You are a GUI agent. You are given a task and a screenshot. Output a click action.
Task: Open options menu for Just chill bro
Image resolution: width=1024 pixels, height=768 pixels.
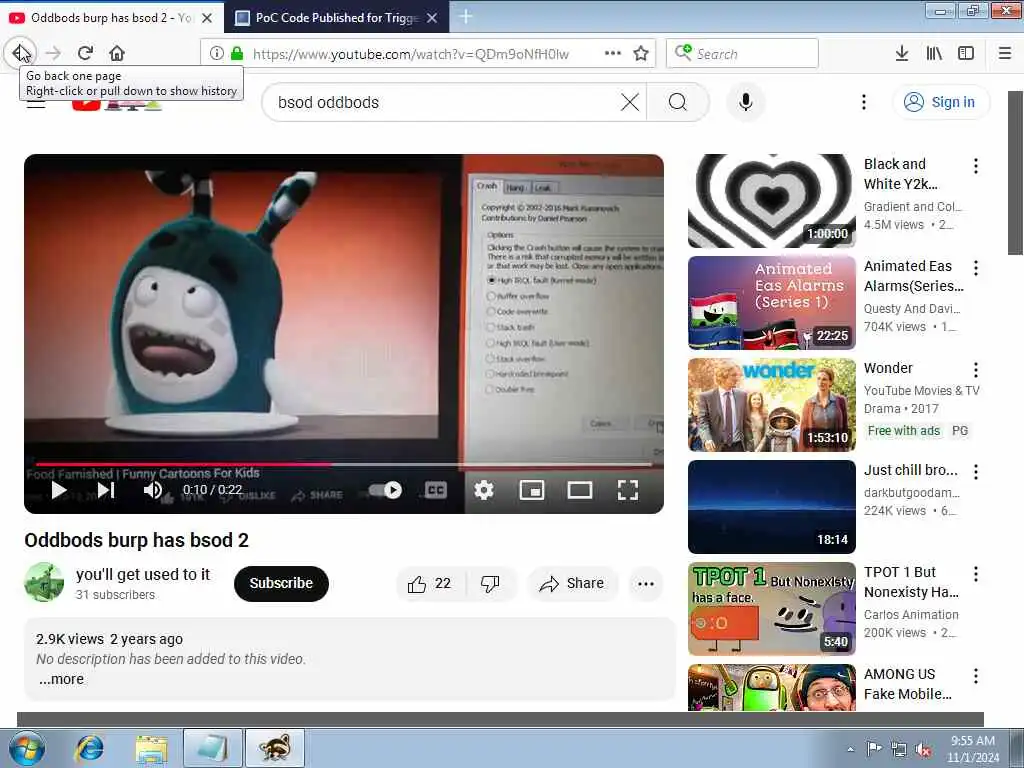tap(976, 472)
